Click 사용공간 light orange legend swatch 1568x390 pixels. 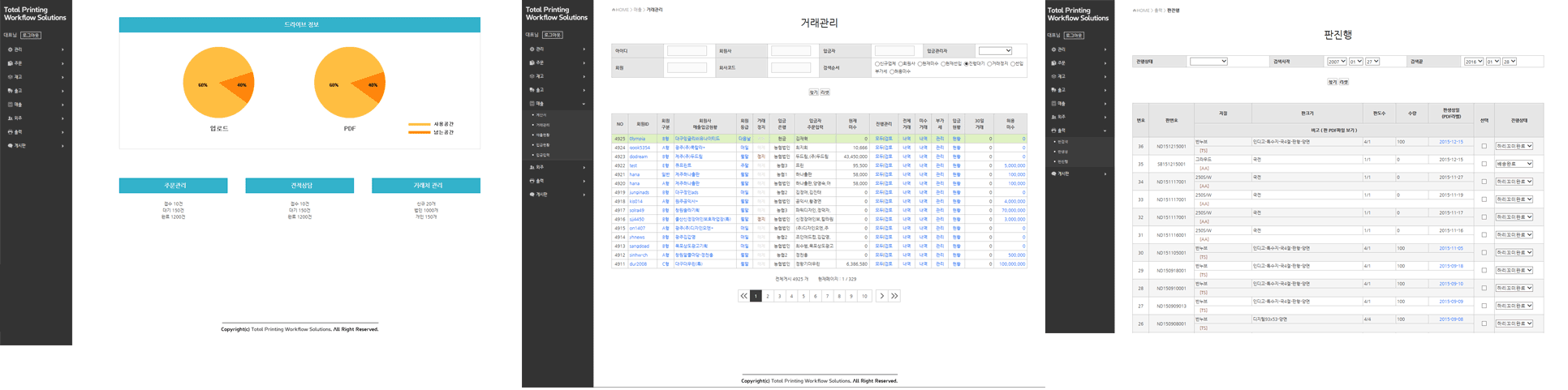(419, 124)
